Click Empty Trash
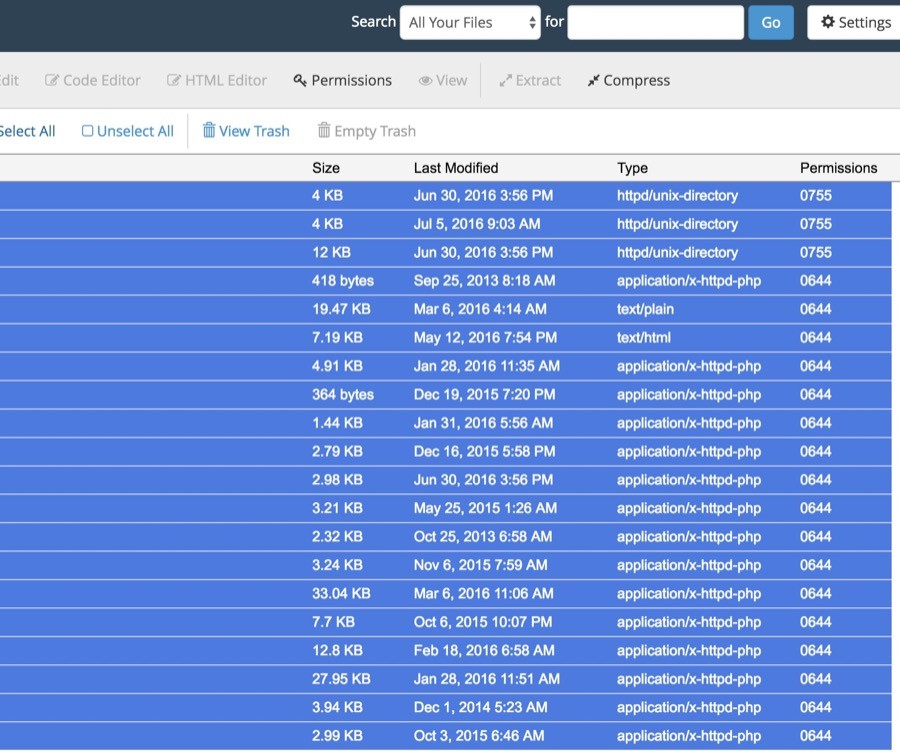This screenshot has height=753, width=900. pos(366,131)
